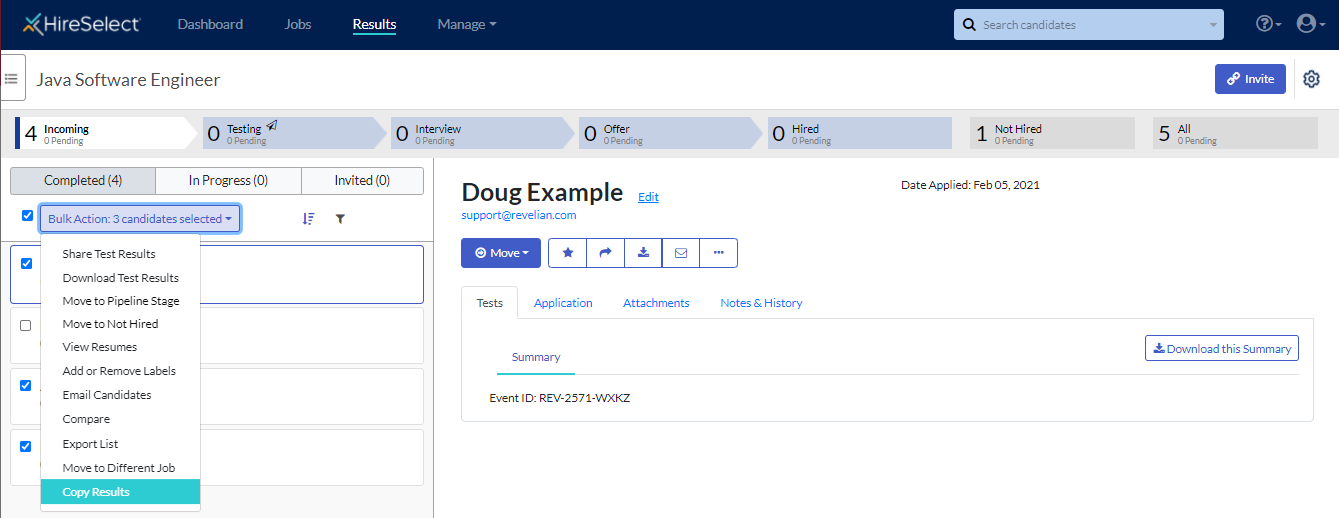Select Email Candidates option
The height and width of the screenshot is (518, 1339).
(x=120, y=395)
